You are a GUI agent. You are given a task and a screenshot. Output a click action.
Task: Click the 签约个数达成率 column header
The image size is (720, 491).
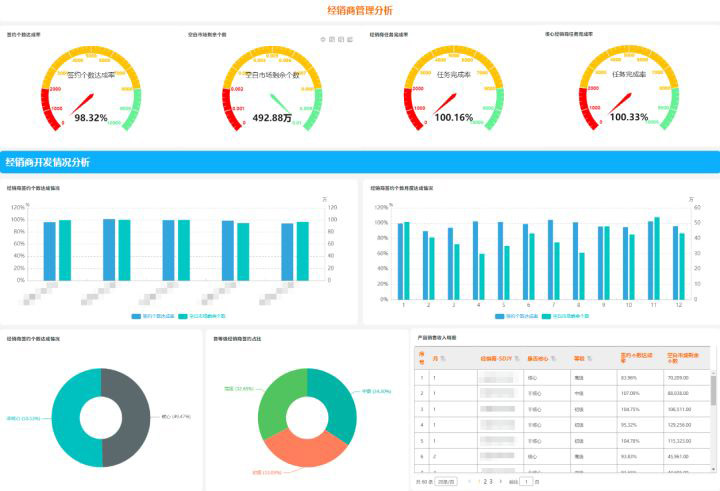click(x=636, y=358)
